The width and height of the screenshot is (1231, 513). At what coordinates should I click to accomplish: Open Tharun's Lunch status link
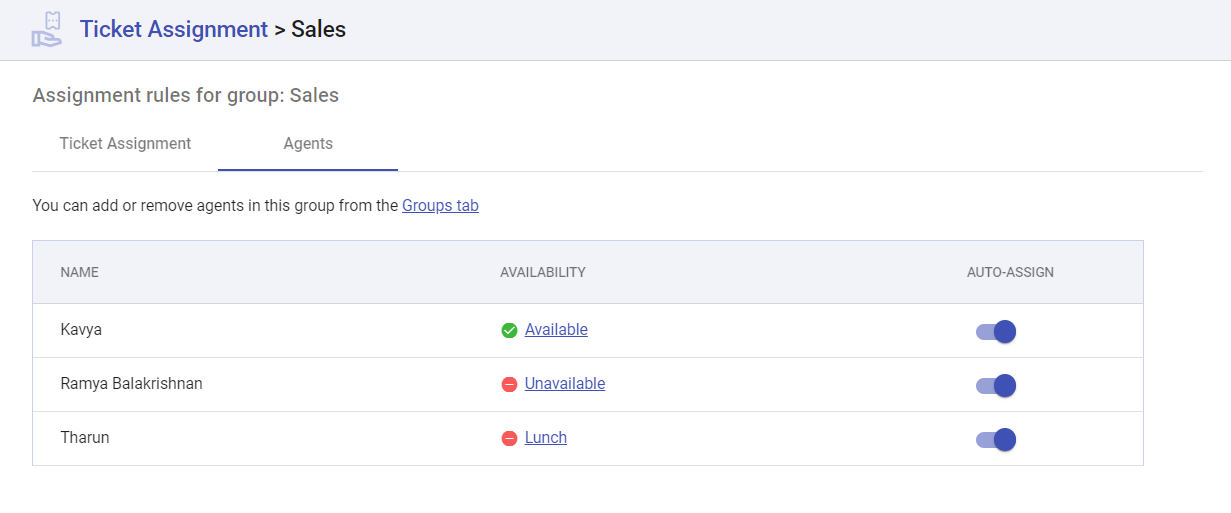pos(546,438)
